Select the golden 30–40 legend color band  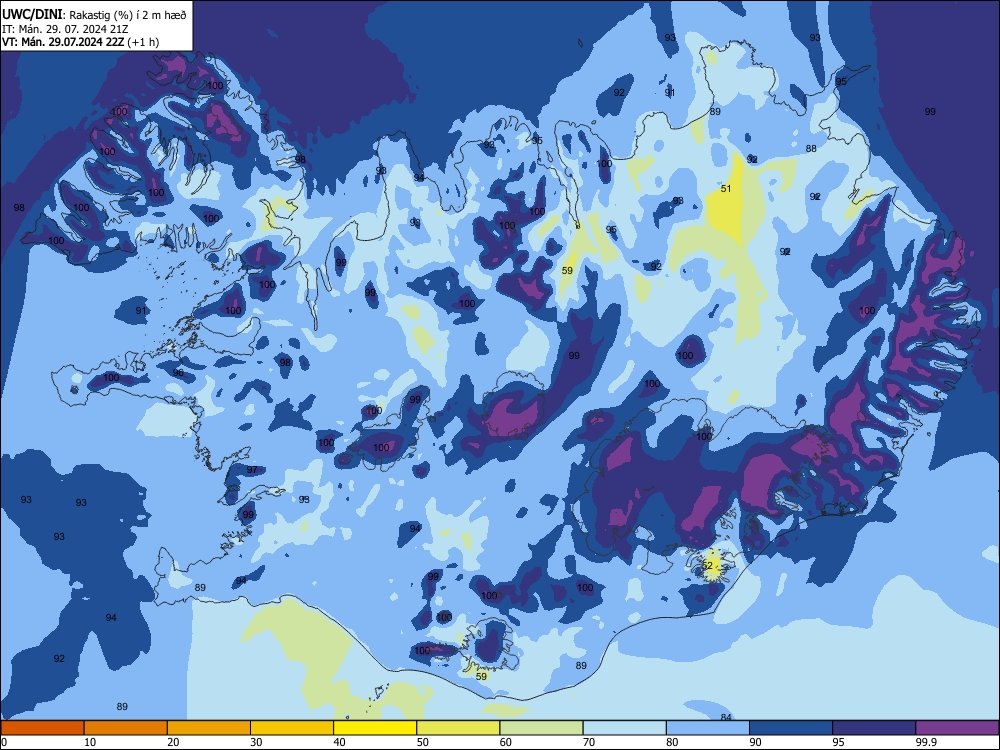click(x=292, y=728)
